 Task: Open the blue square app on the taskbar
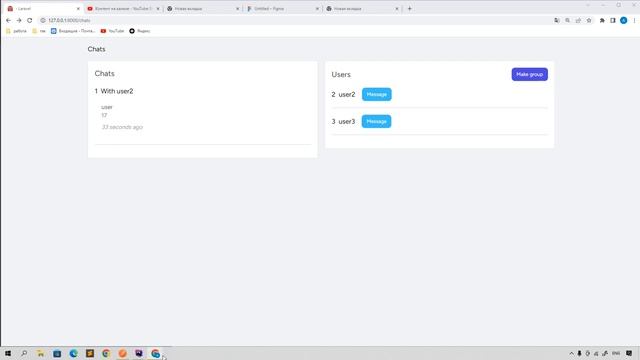click(57, 353)
